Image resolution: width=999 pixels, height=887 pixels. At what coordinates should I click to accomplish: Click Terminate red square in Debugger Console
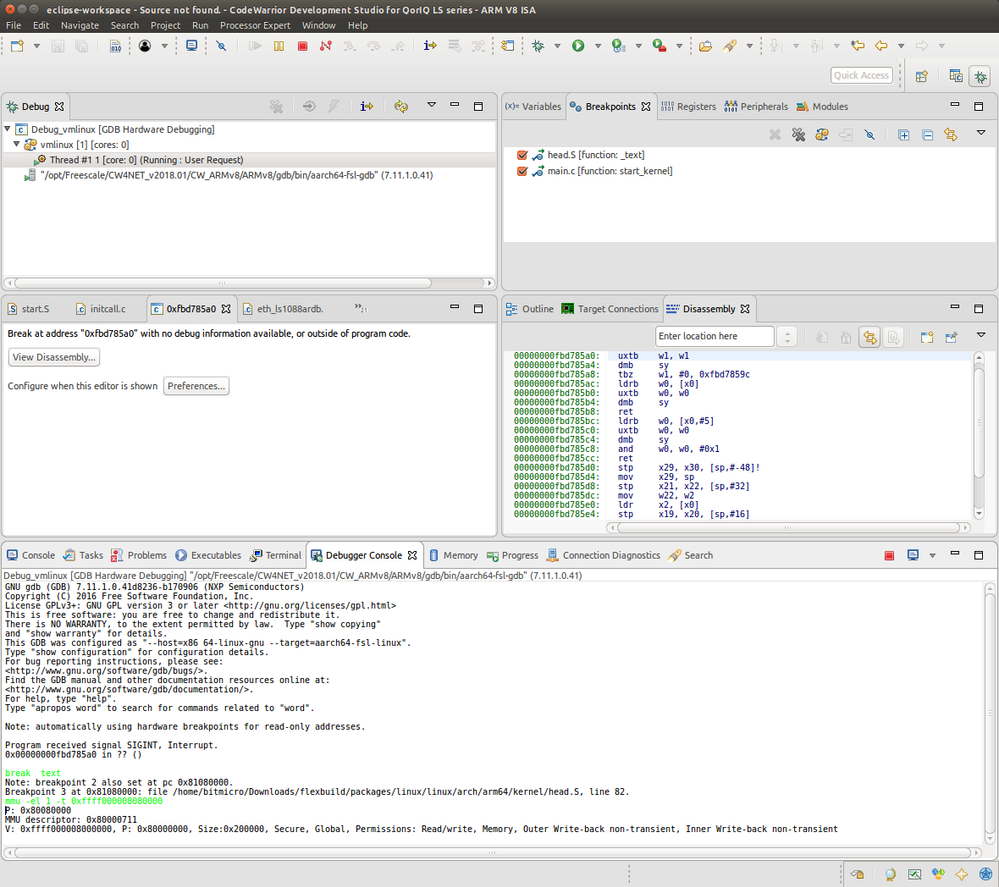click(889, 556)
